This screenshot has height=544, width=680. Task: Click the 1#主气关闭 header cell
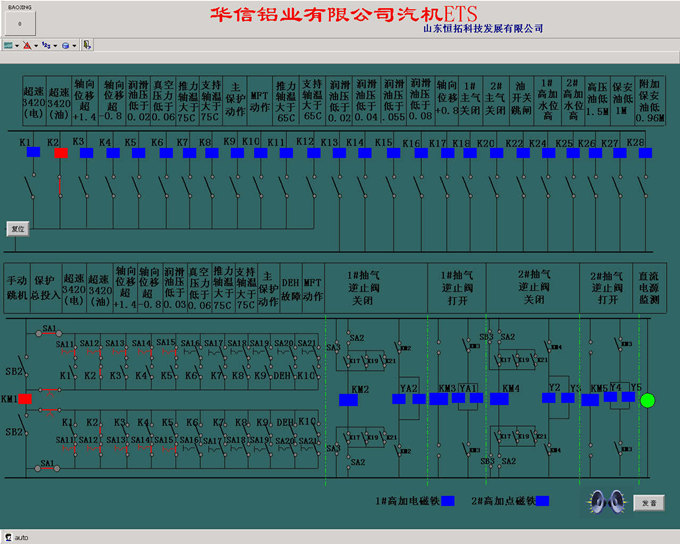[x=471, y=101]
